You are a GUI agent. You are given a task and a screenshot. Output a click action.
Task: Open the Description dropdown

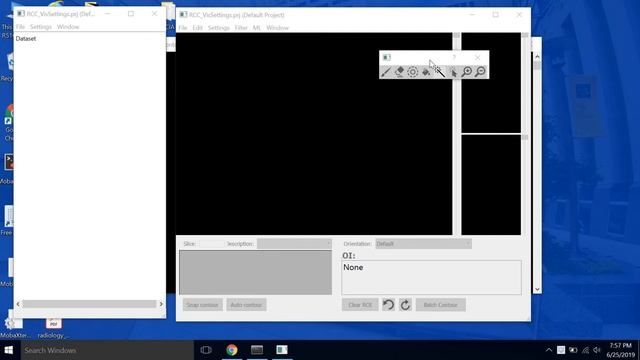coord(294,244)
